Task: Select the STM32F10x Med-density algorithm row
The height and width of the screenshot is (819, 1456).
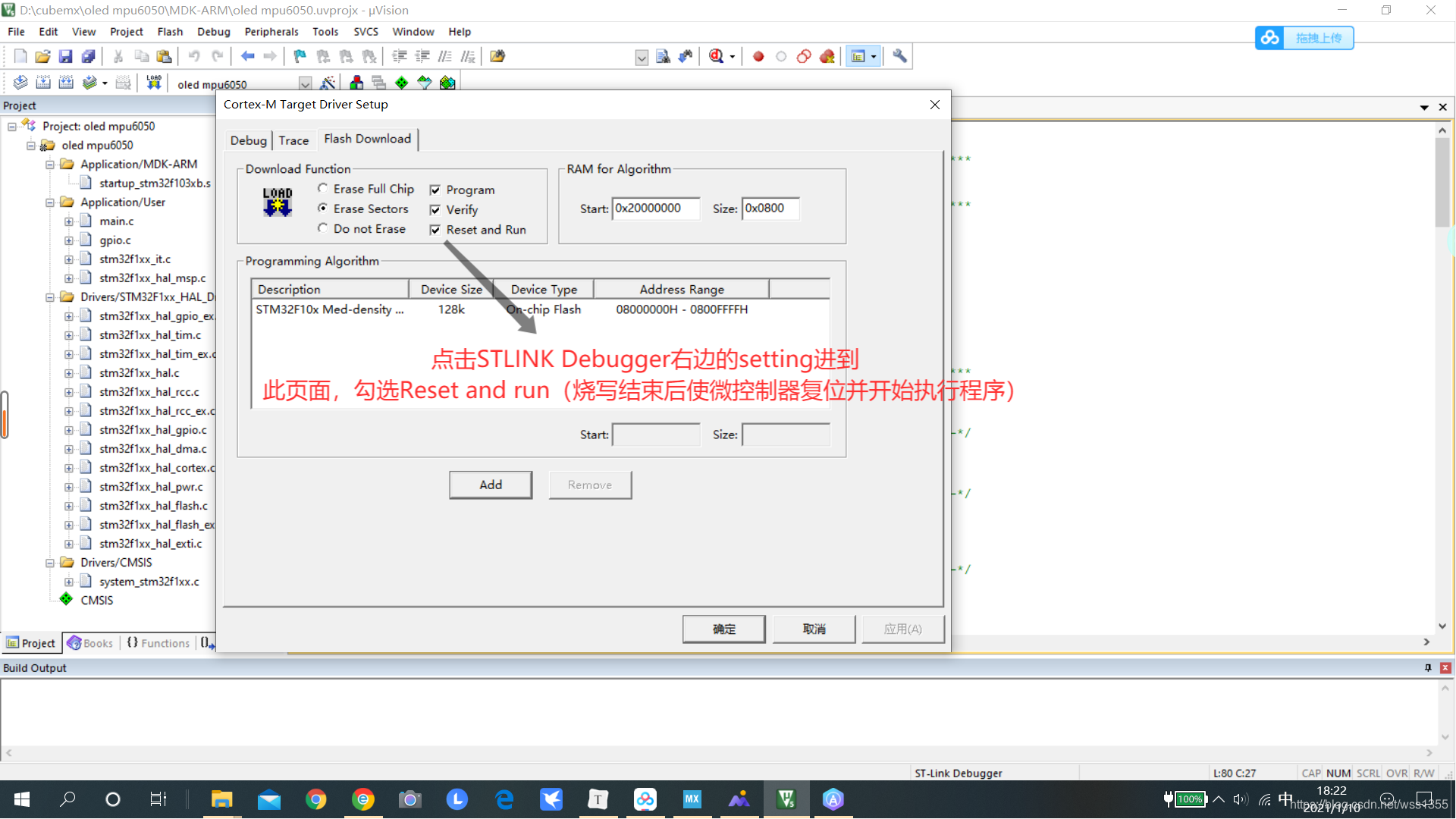Action: point(540,309)
